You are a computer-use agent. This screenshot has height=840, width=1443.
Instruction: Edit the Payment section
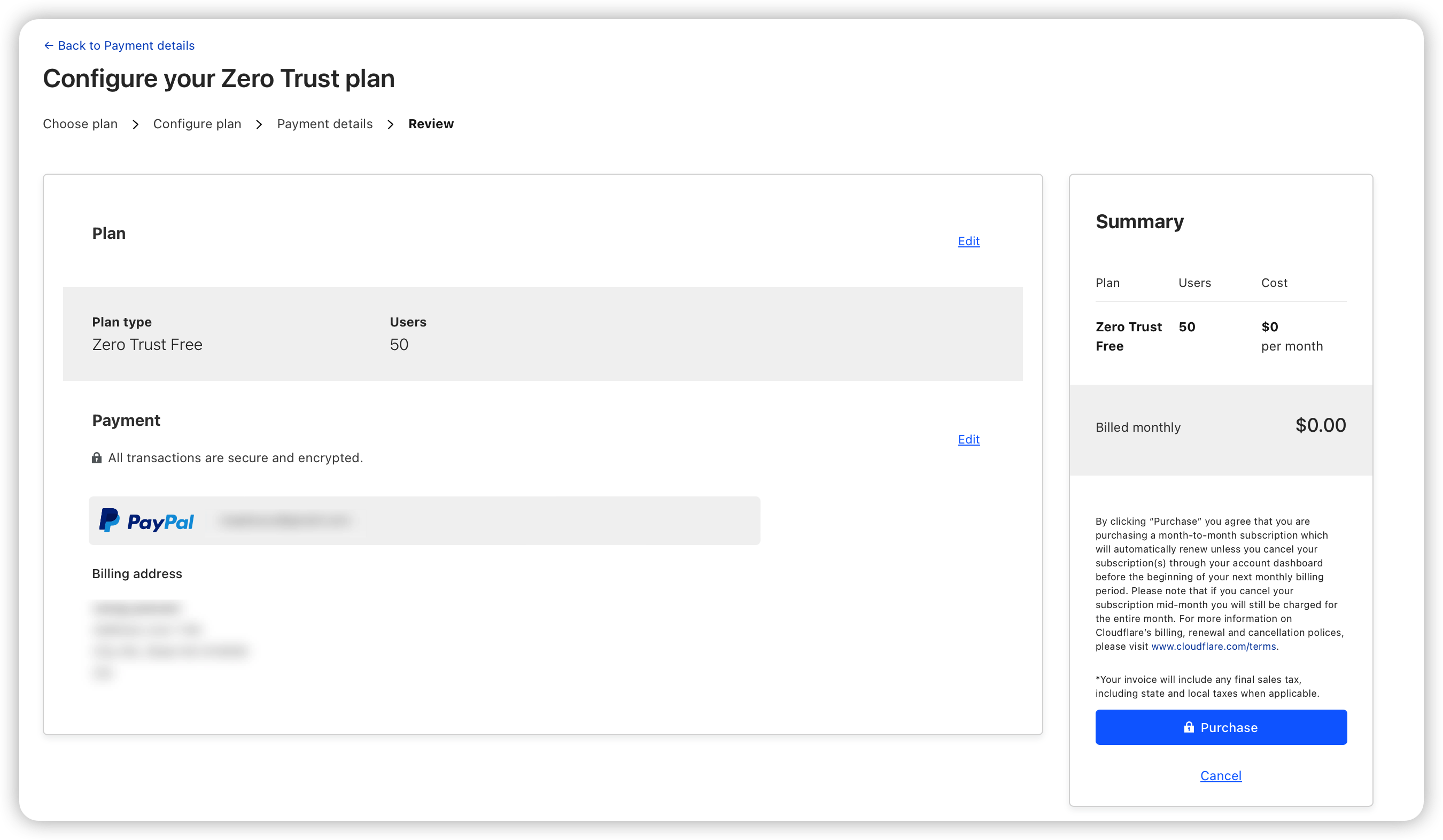(x=968, y=439)
